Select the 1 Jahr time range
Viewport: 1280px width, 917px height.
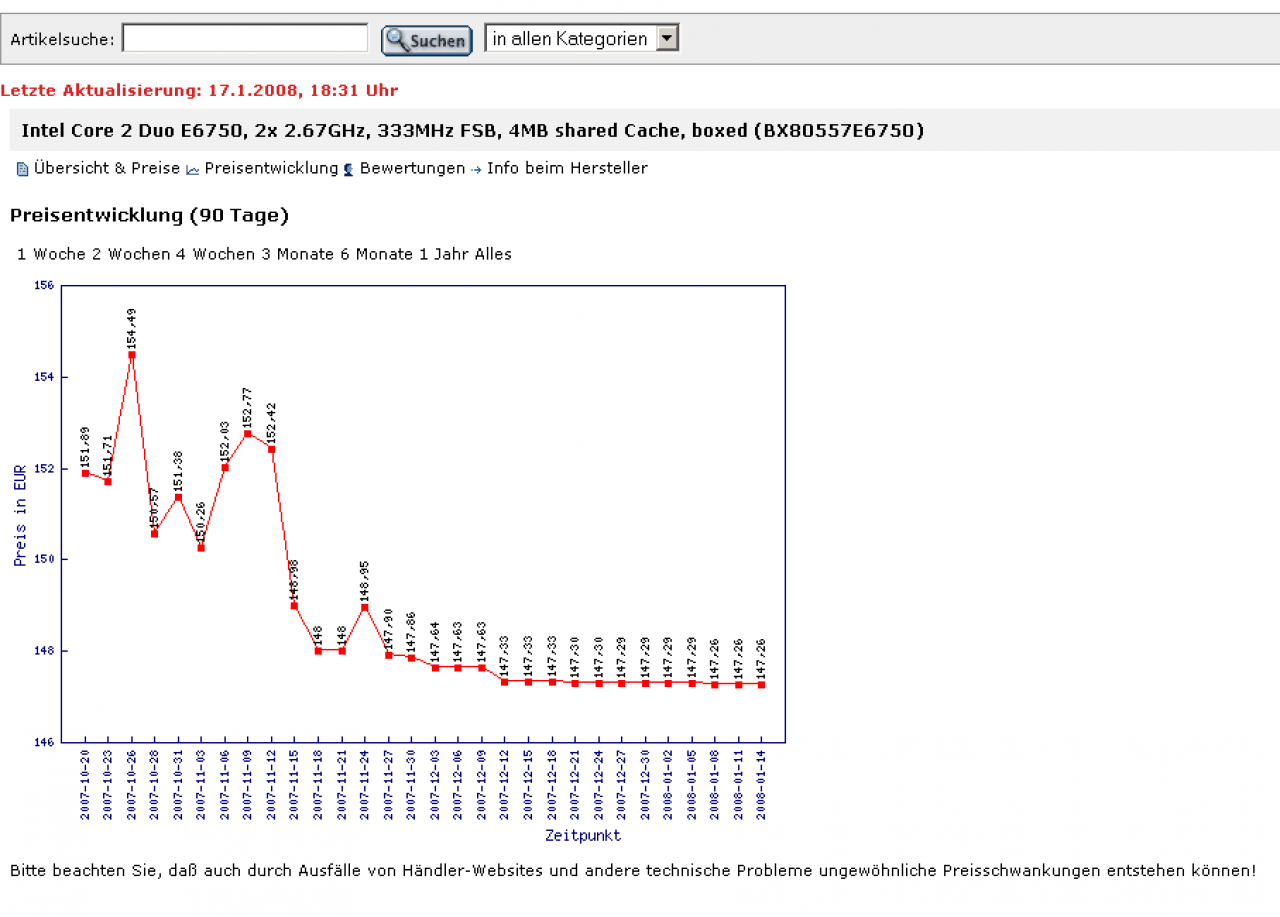point(444,254)
